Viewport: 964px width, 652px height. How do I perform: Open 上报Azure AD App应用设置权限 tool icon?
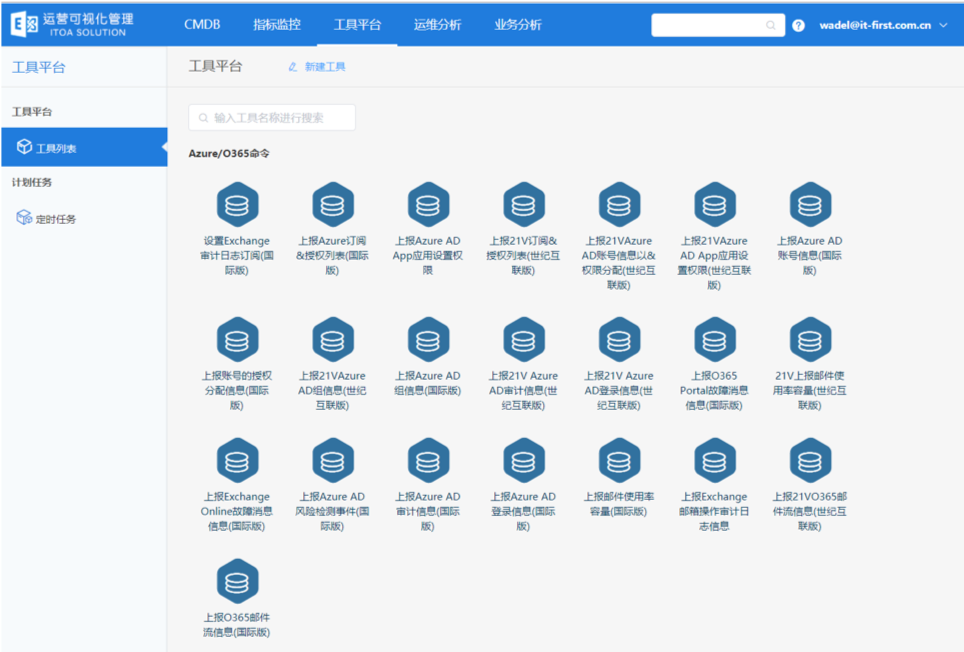point(428,205)
